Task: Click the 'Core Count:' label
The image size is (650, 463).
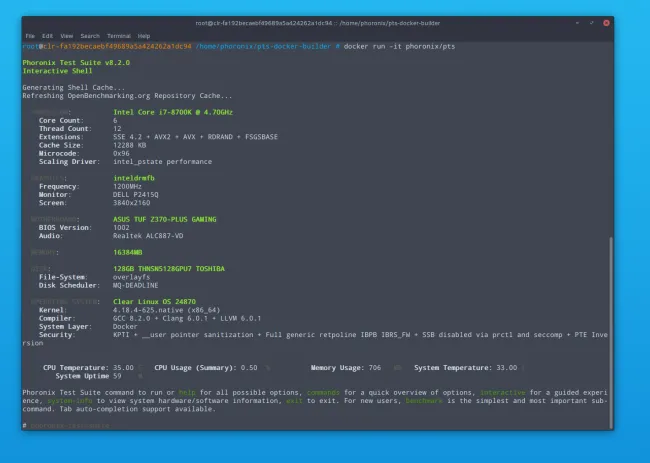Action: point(61,121)
